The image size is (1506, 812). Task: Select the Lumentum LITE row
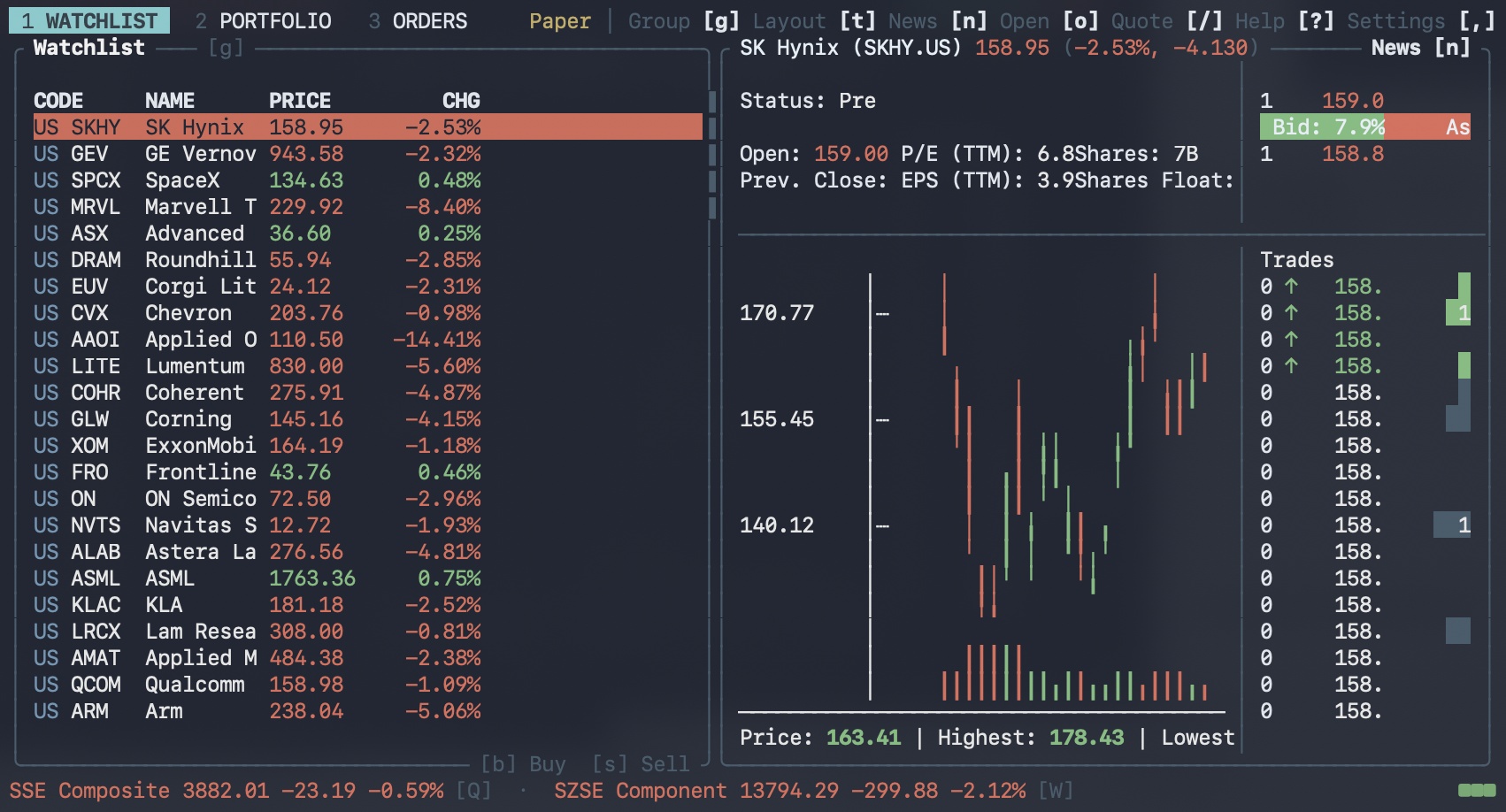click(x=368, y=365)
